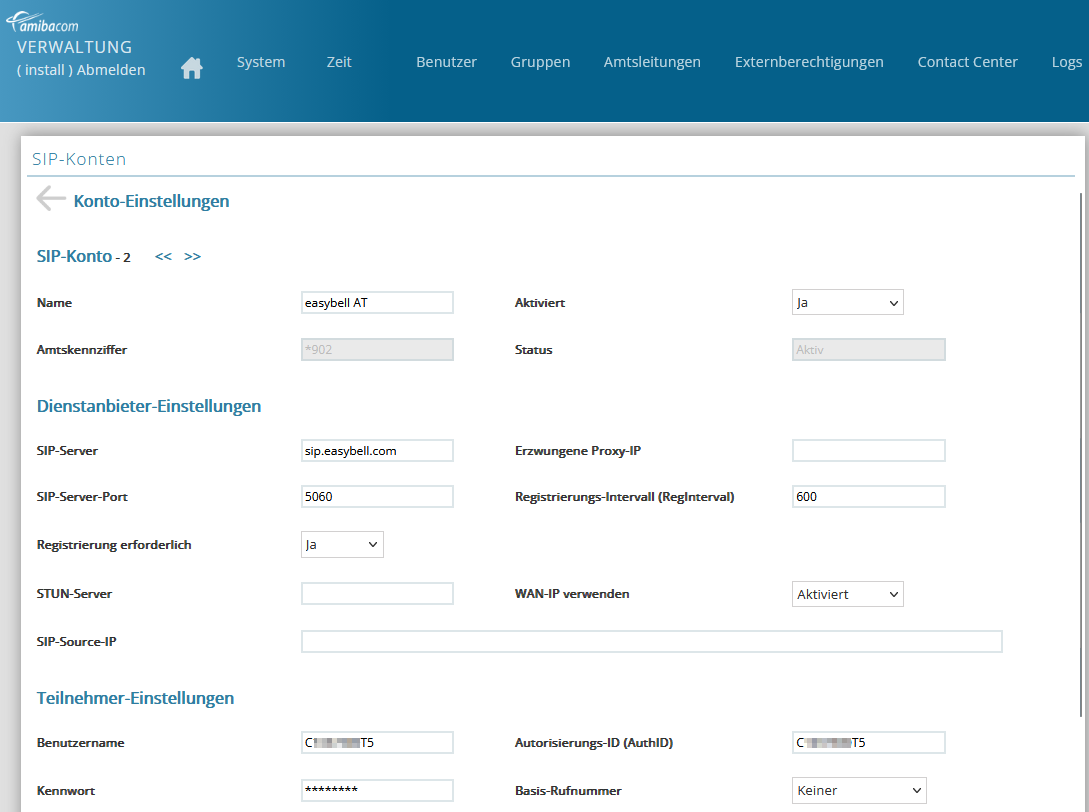Screen dimensions: 1089x812
Task: Go to the home page icon
Action: pyautogui.click(x=192, y=67)
